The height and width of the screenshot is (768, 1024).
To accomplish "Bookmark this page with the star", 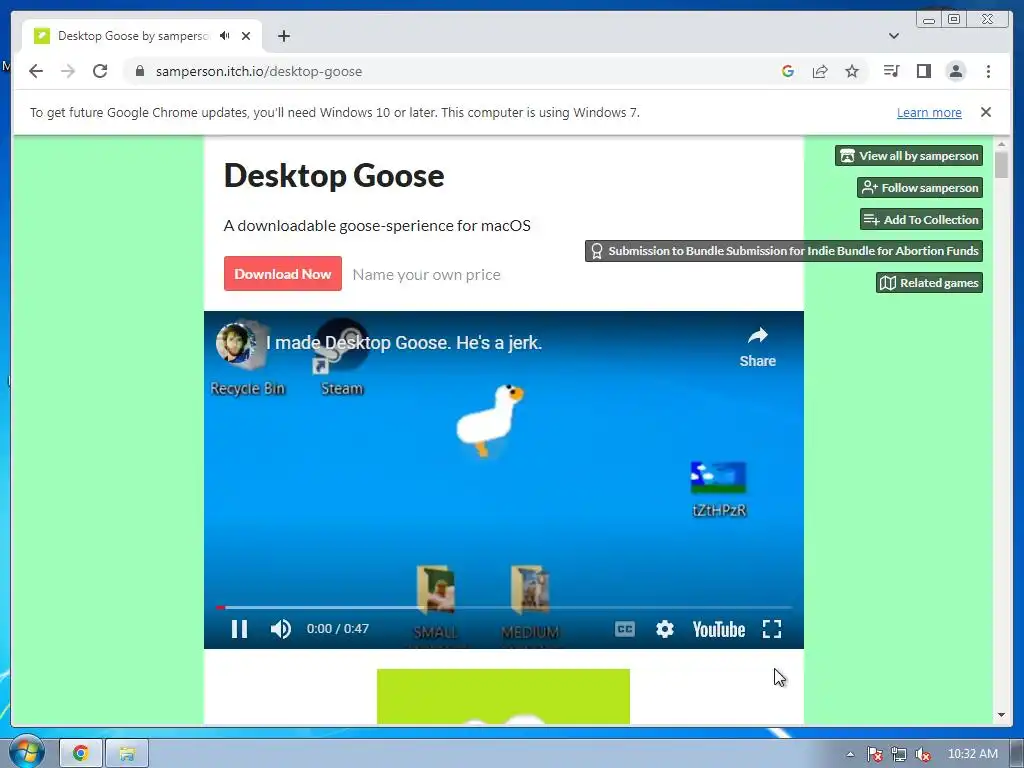I will tap(852, 71).
